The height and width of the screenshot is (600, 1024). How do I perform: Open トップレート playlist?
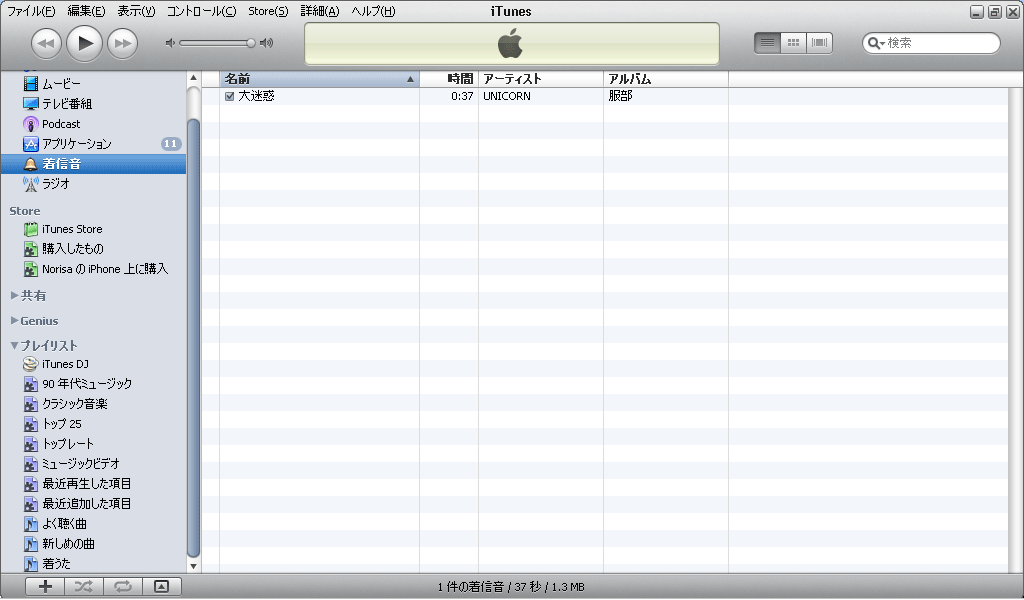[93, 444]
